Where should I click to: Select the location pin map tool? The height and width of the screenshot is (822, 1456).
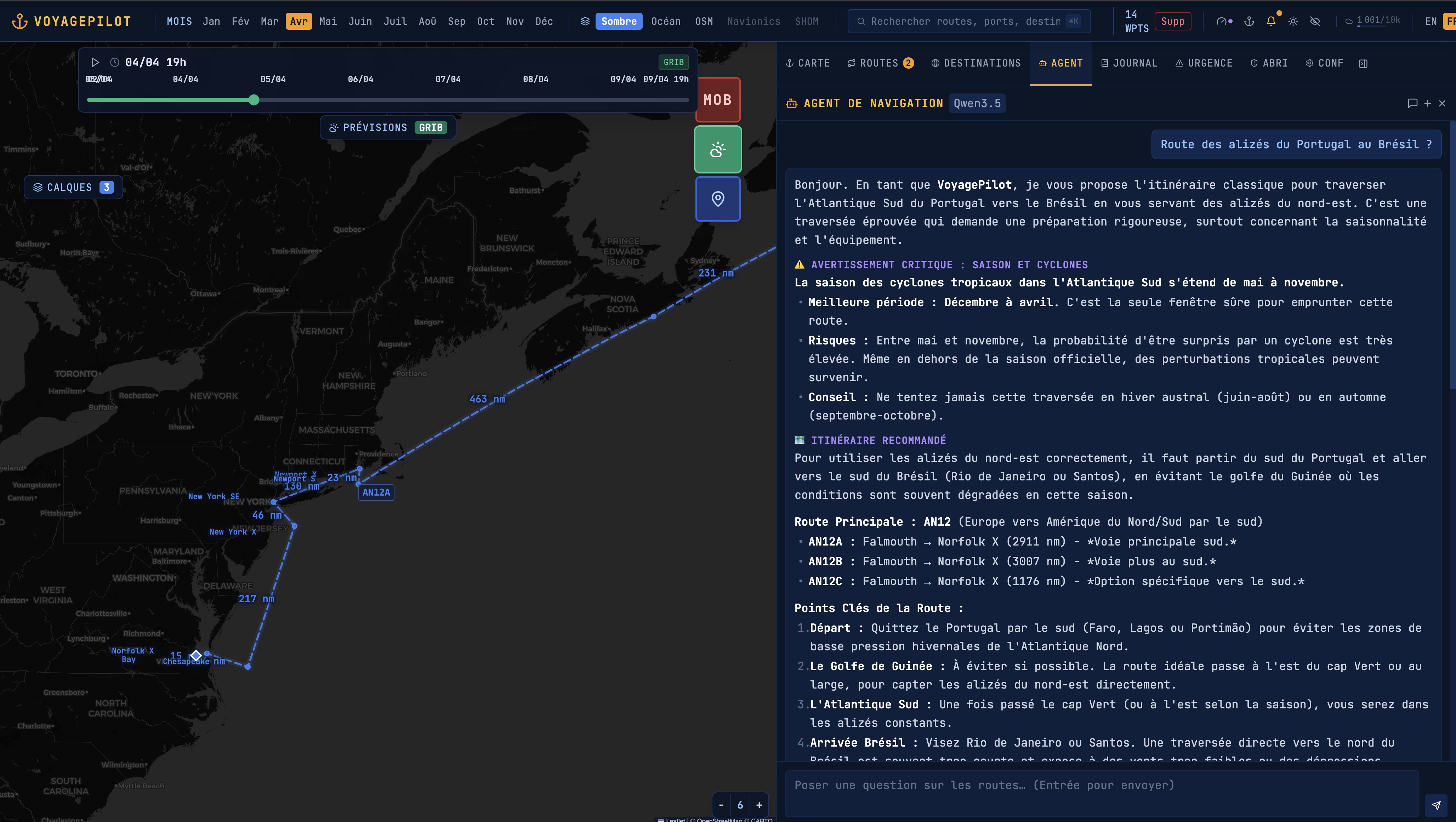[x=717, y=199]
